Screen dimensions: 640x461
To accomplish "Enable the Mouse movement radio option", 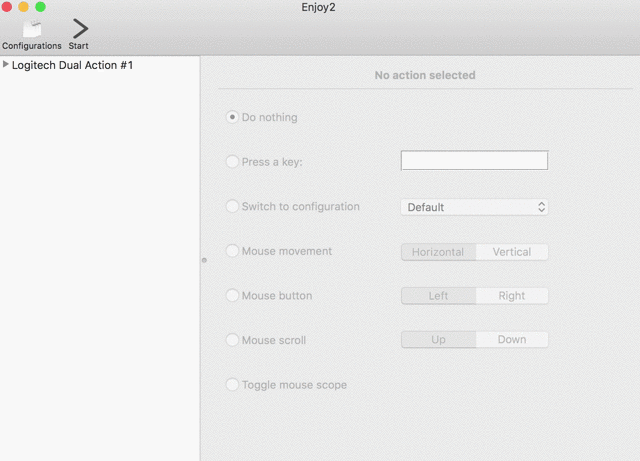I will [232, 251].
